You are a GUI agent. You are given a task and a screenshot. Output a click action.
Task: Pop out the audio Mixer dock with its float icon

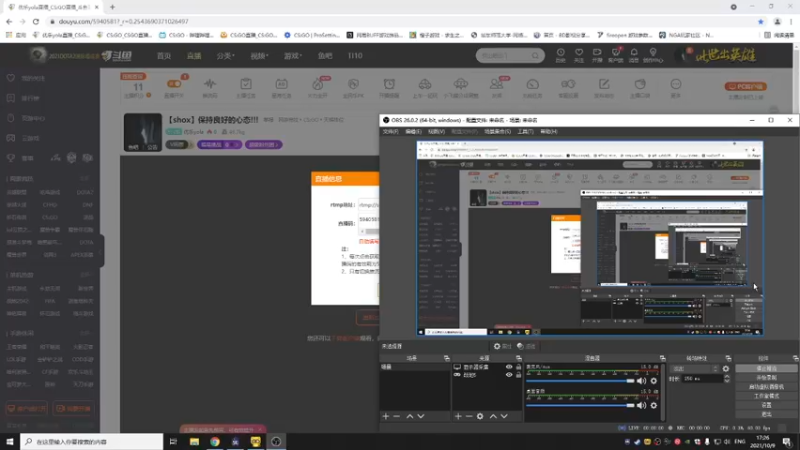pyautogui.click(x=662, y=358)
